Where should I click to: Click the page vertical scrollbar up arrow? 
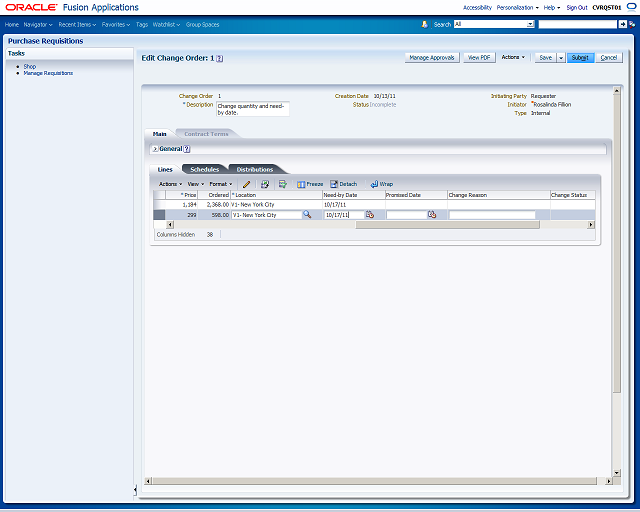tap(617, 90)
